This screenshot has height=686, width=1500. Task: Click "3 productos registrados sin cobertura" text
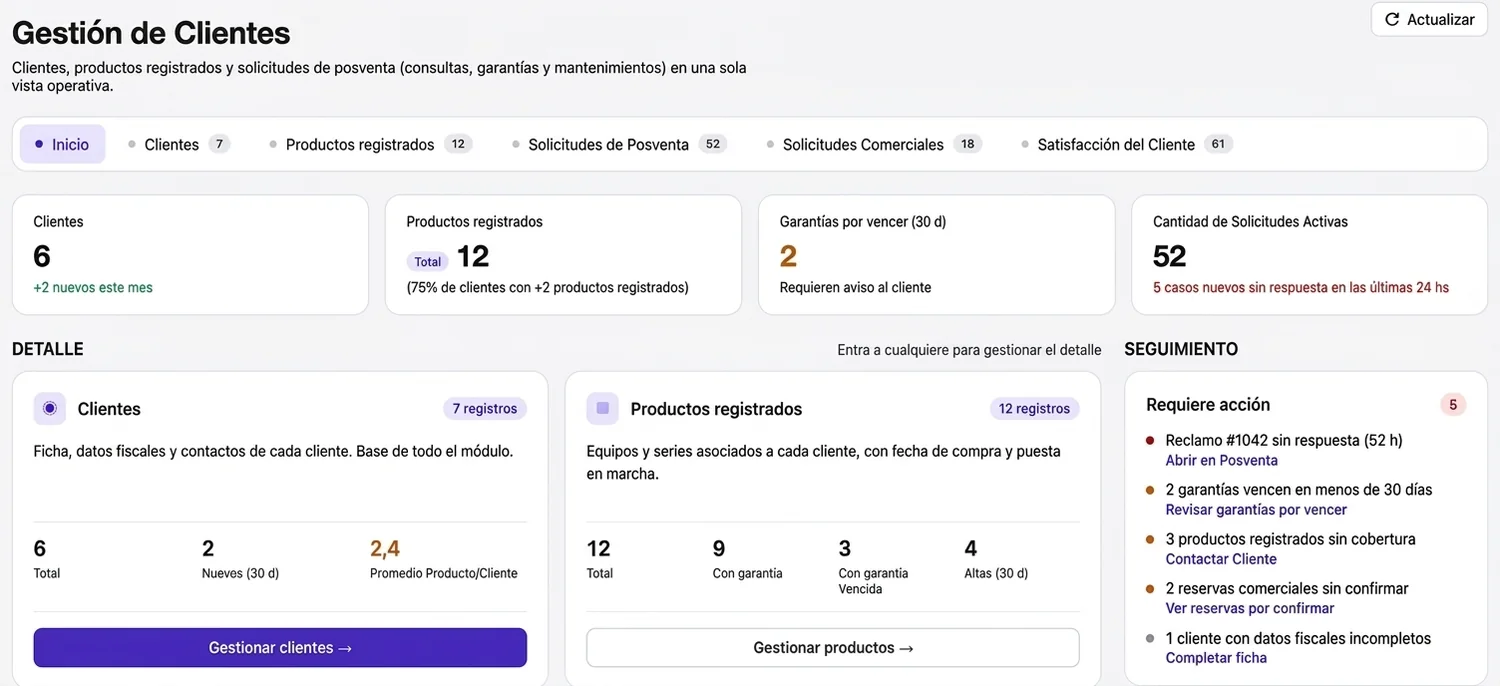1291,539
